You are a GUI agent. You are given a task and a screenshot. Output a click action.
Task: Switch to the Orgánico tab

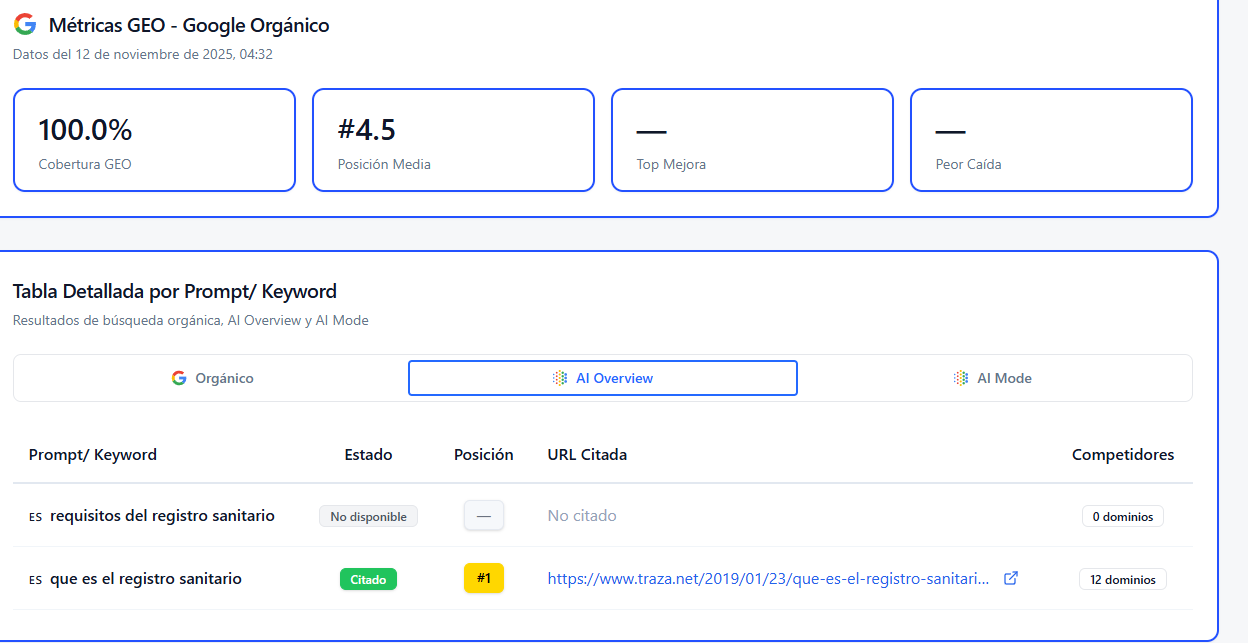(x=212, y=378)
